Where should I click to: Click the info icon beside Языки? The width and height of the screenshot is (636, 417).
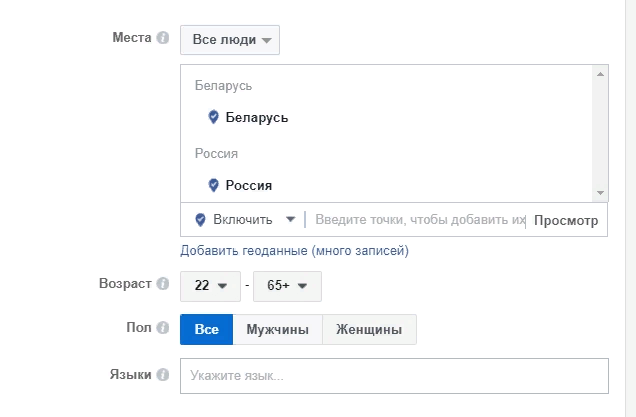click(x=163, y=374)
